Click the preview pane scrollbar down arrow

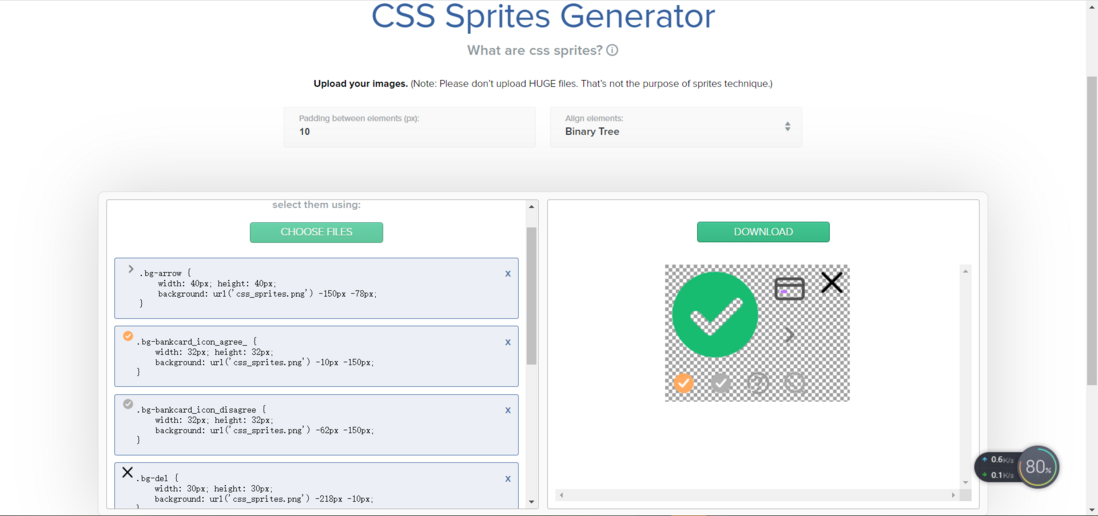965,482
